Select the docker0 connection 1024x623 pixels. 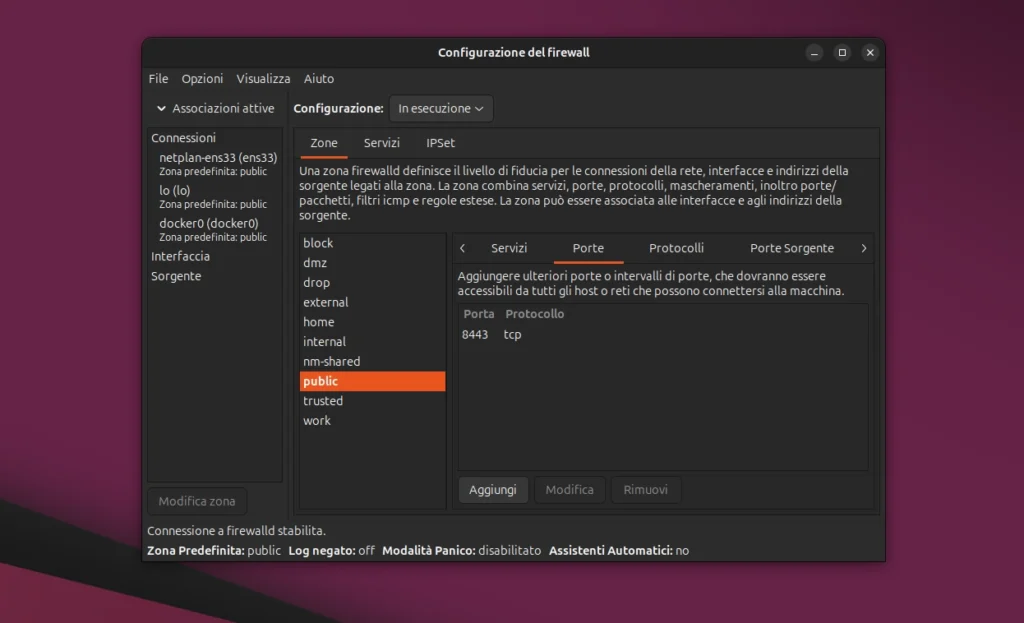coord(204,224)
